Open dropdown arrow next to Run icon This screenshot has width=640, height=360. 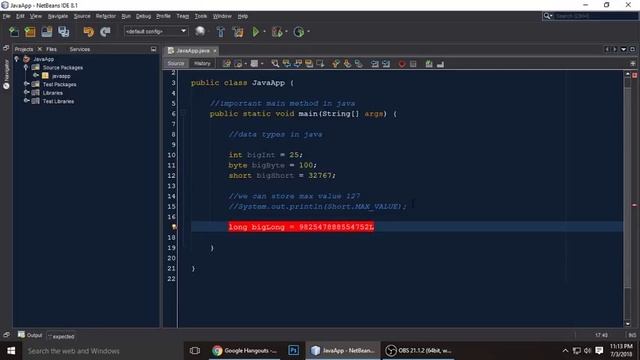(264, 32)
